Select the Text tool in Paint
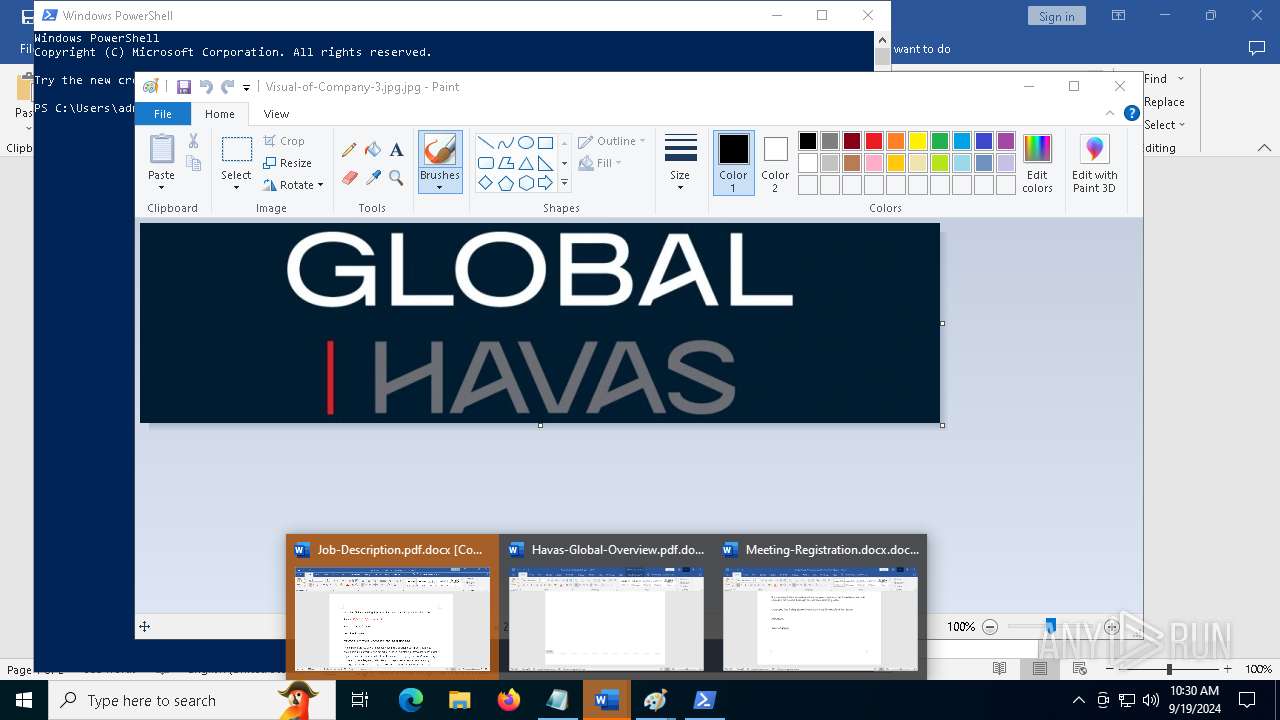Viewport: 1280px width, 720px height. (397, 150)
